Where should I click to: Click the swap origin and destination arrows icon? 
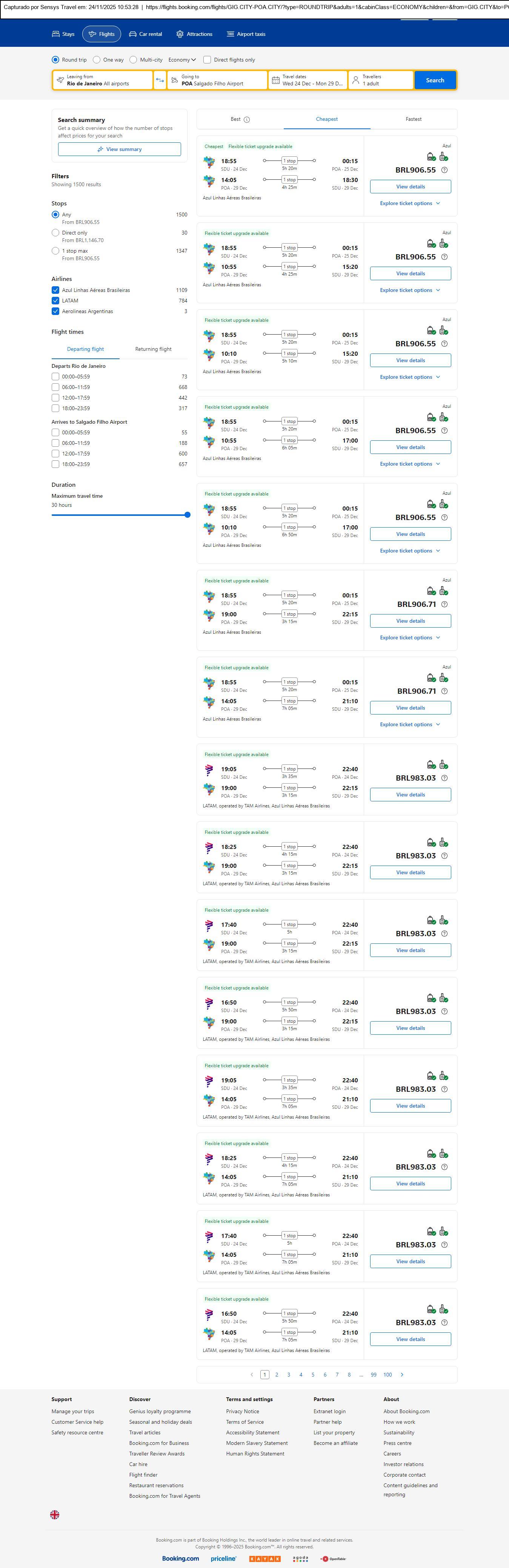(x=160, y=80)
